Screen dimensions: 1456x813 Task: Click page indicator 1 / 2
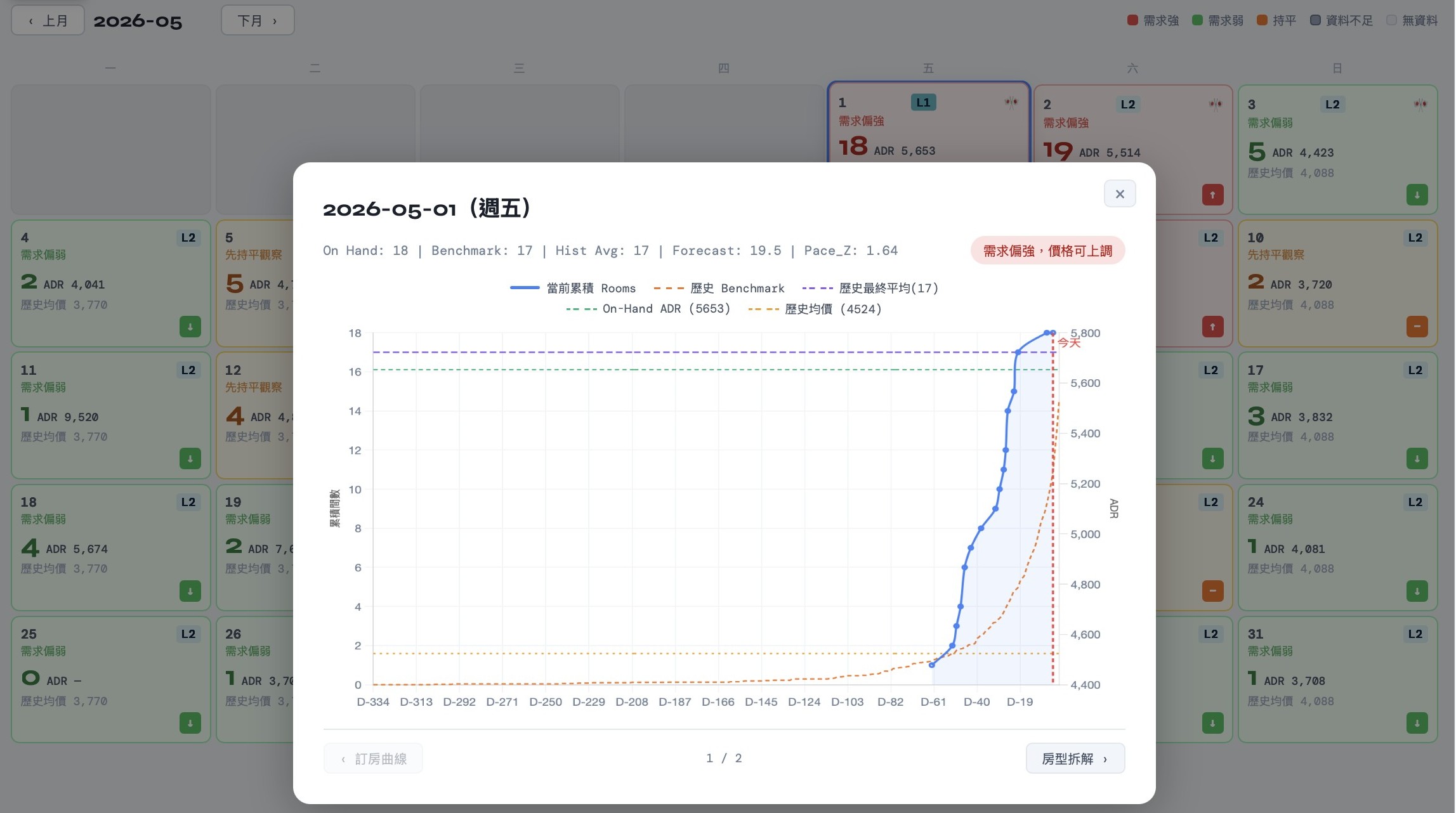[724, 758]
